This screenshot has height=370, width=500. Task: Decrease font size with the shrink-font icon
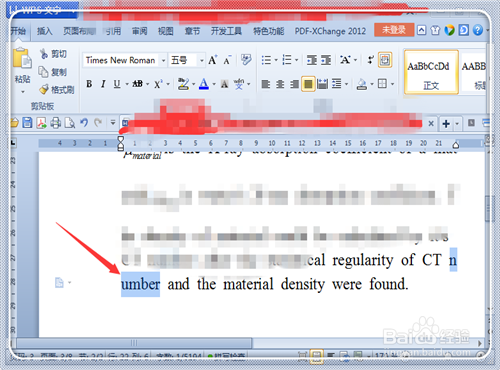point(227,60)
